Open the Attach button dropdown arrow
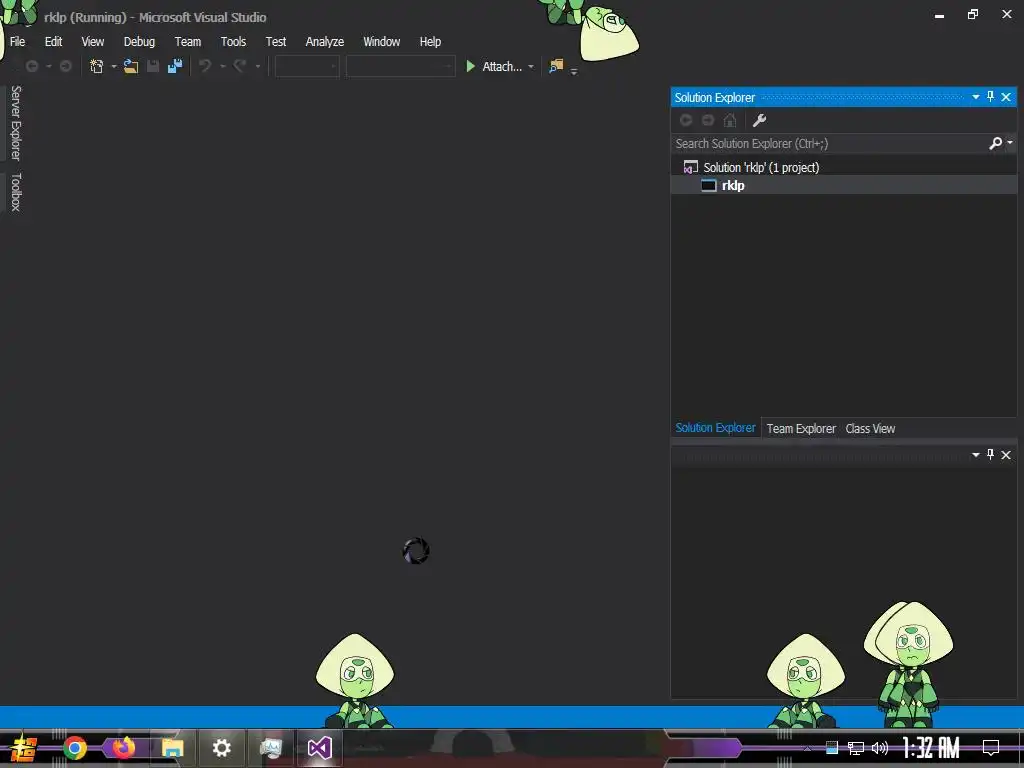 coord(531,67)
